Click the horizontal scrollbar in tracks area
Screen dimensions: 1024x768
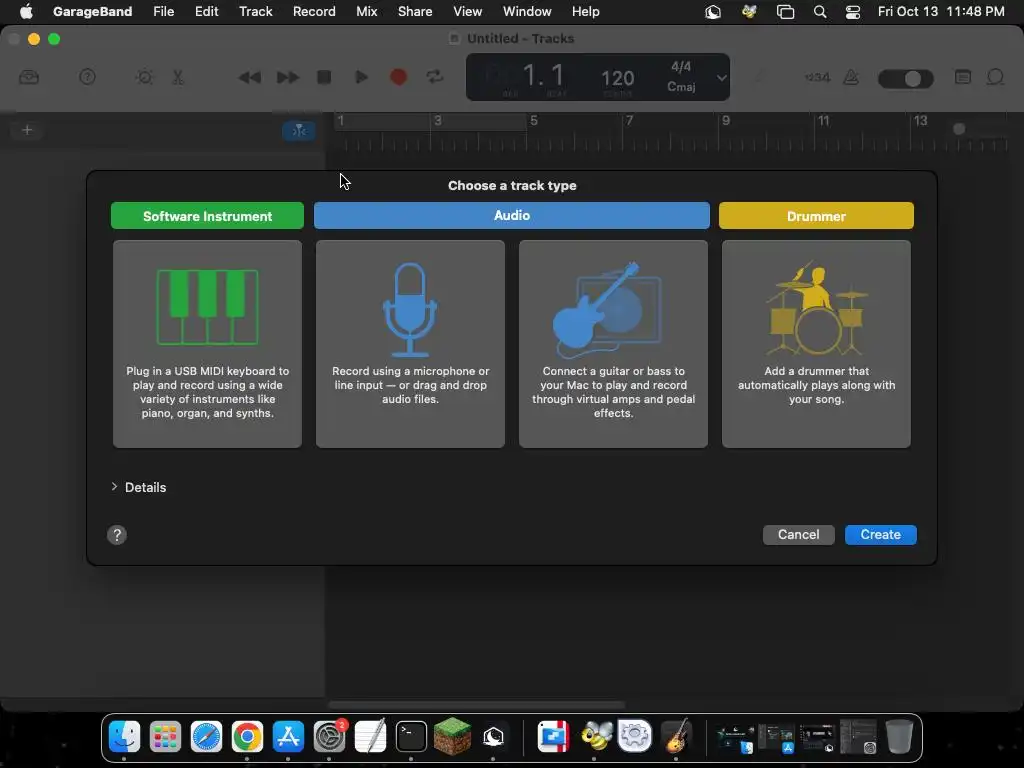pos(476,705)
